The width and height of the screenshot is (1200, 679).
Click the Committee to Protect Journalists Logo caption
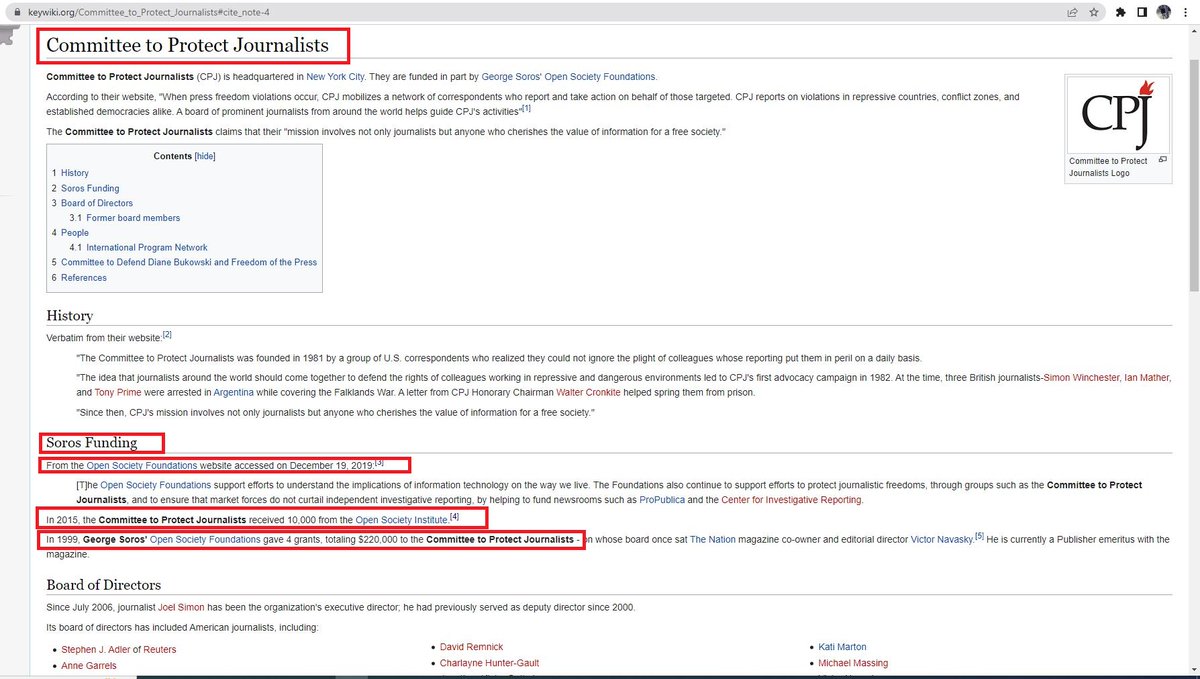(1108, 167)
